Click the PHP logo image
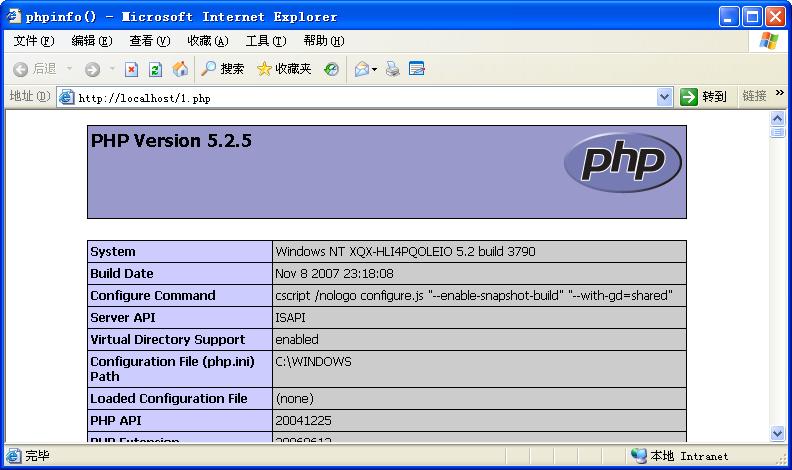Viewport: 792px width, 470px height. click(623, 162)
